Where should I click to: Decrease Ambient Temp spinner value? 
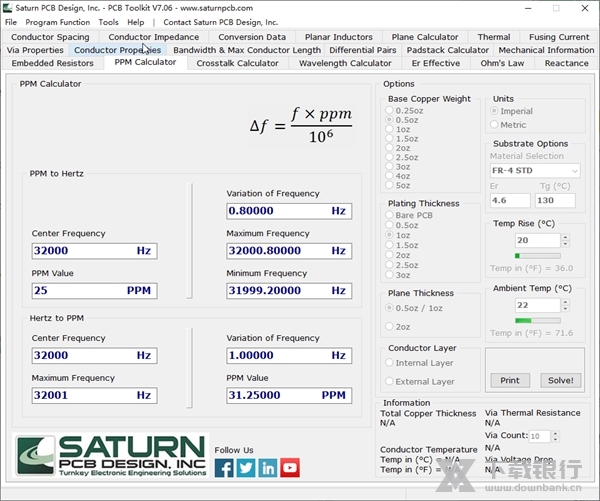pos(566,308)
